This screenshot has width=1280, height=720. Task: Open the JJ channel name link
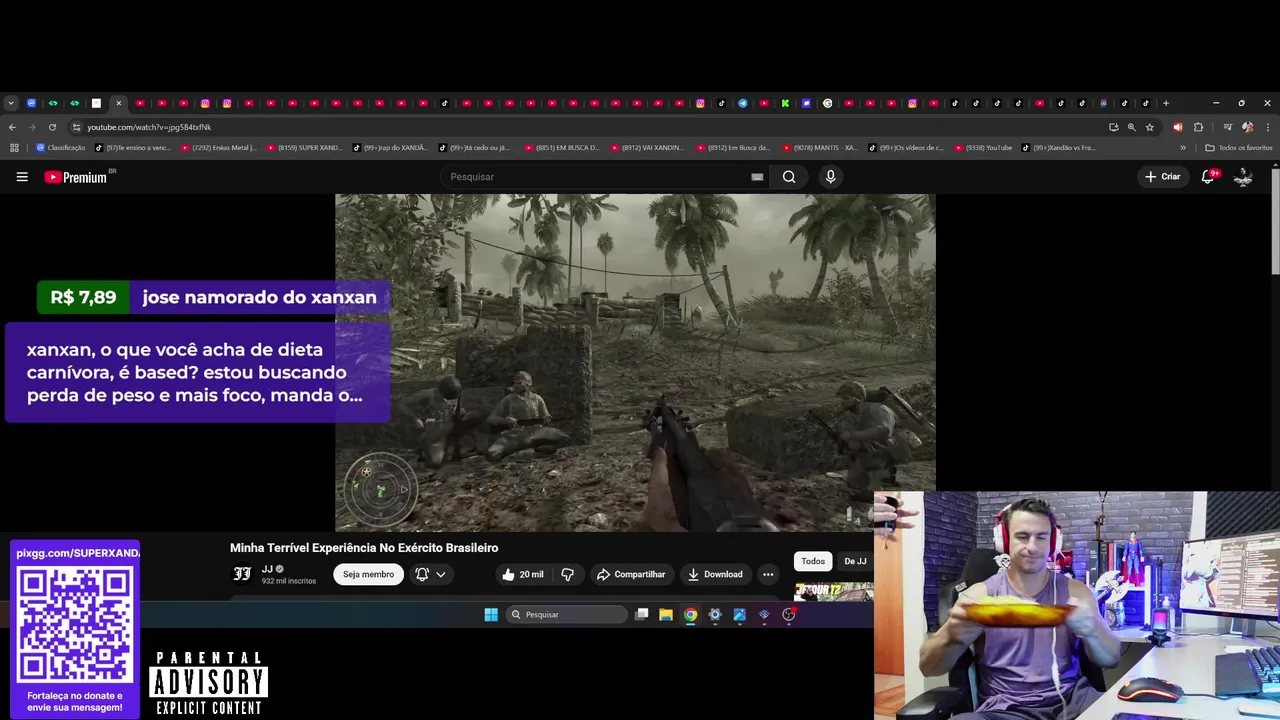[267, 569]
